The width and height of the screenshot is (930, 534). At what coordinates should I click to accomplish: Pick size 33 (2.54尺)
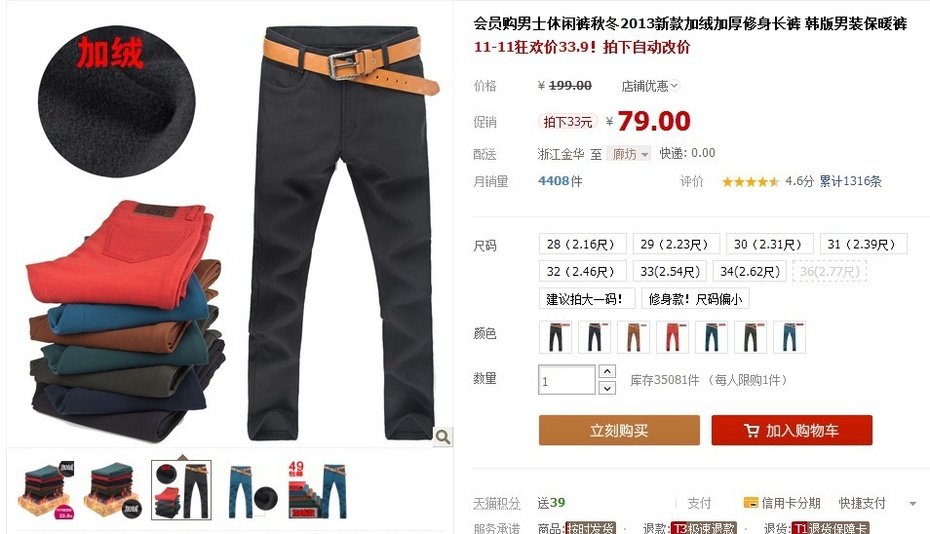point(670,271)
